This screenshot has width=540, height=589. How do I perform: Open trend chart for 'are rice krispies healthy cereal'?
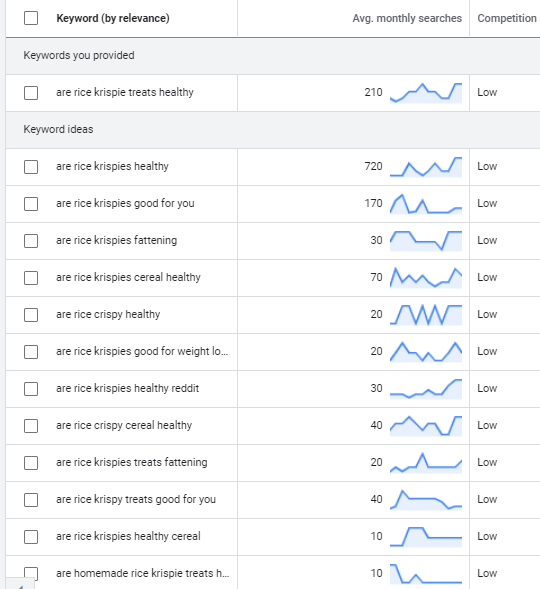tap(426, 537)
